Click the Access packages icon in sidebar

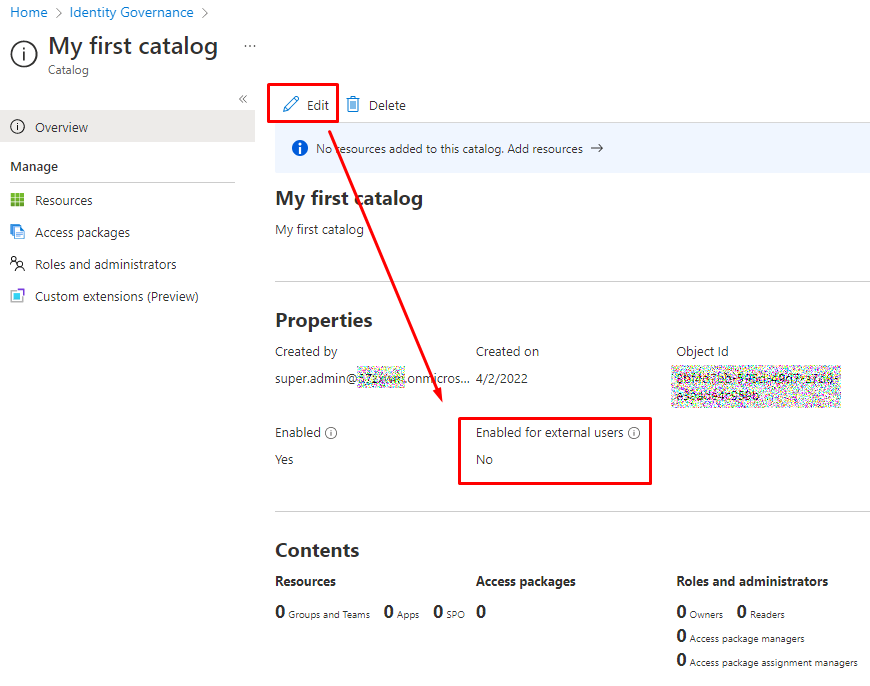click(x=17, y=232)
